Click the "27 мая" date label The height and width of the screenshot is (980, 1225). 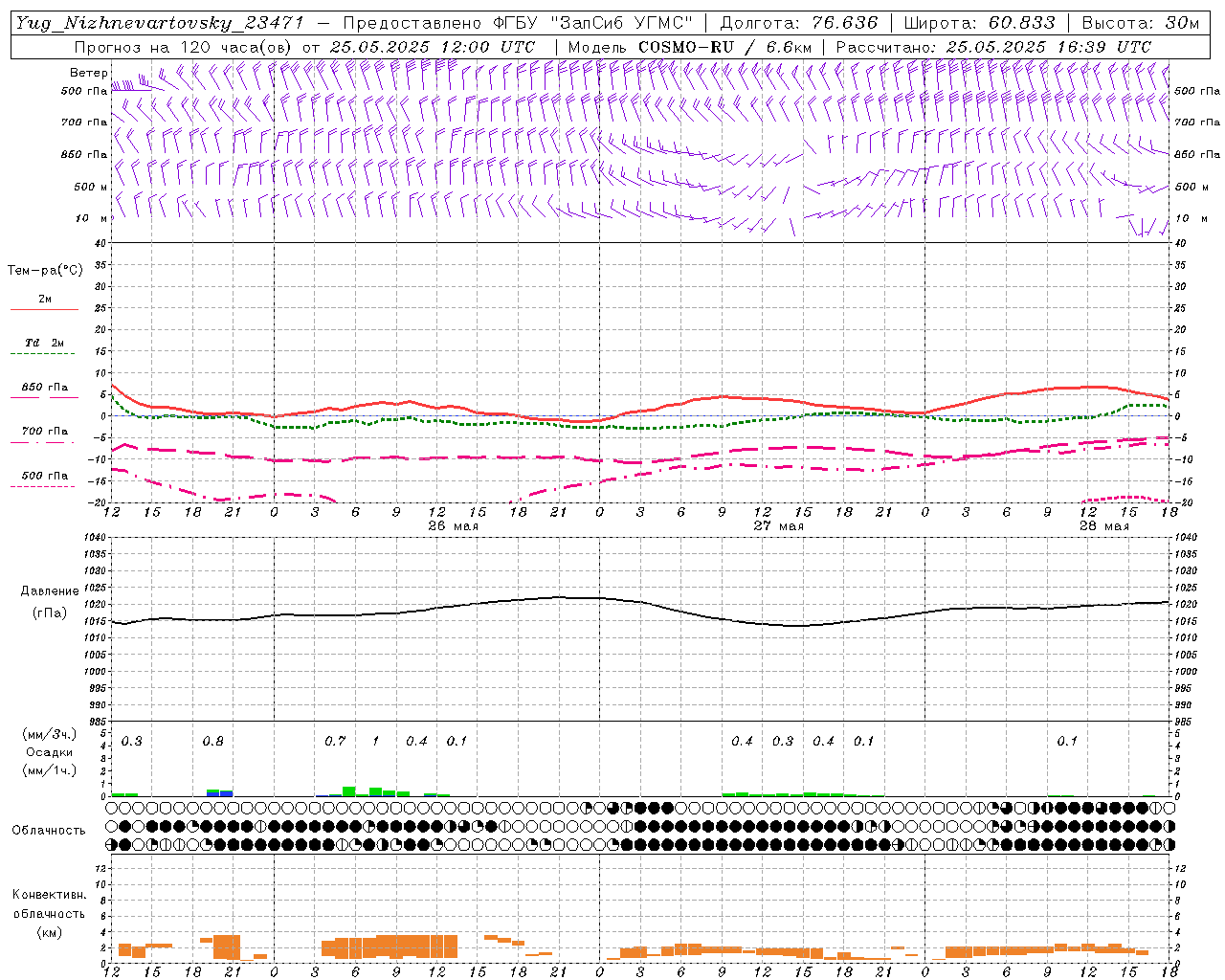[x=779, y=526]
